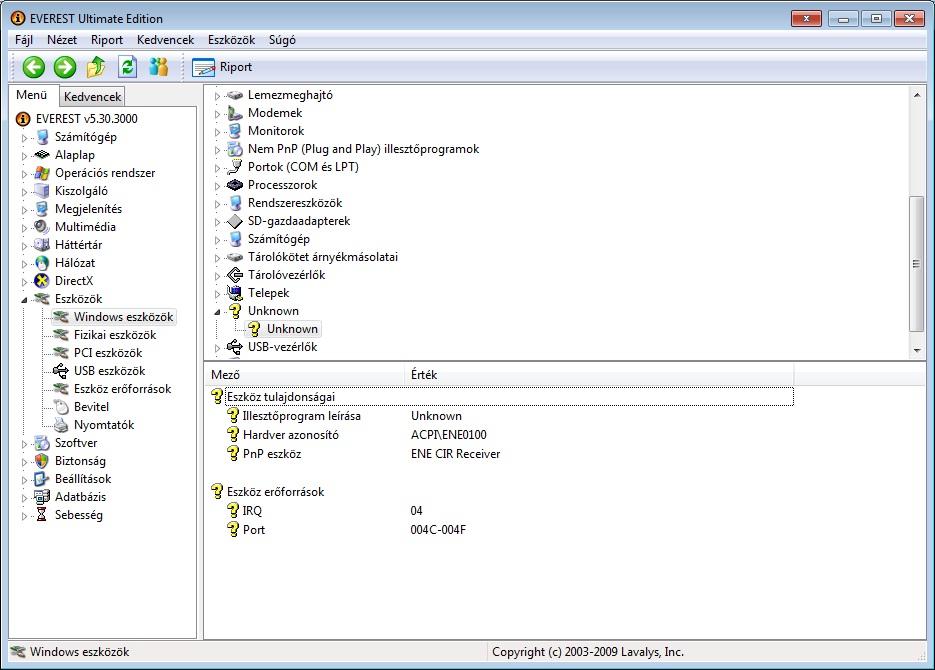
Task: Click the ENE CIR Receiver value
Action: 455,454
